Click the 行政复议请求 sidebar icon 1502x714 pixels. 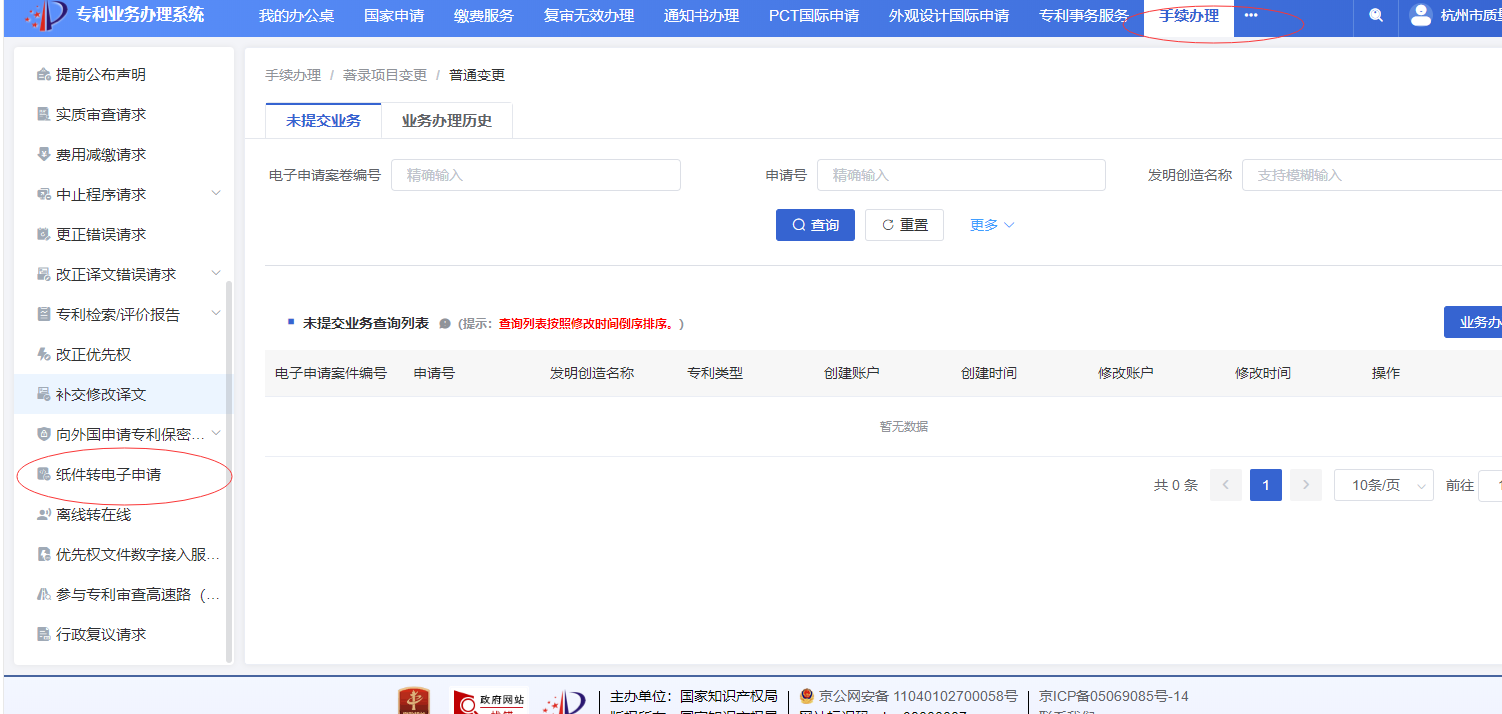pyautogui.click(x=43, y=635)
